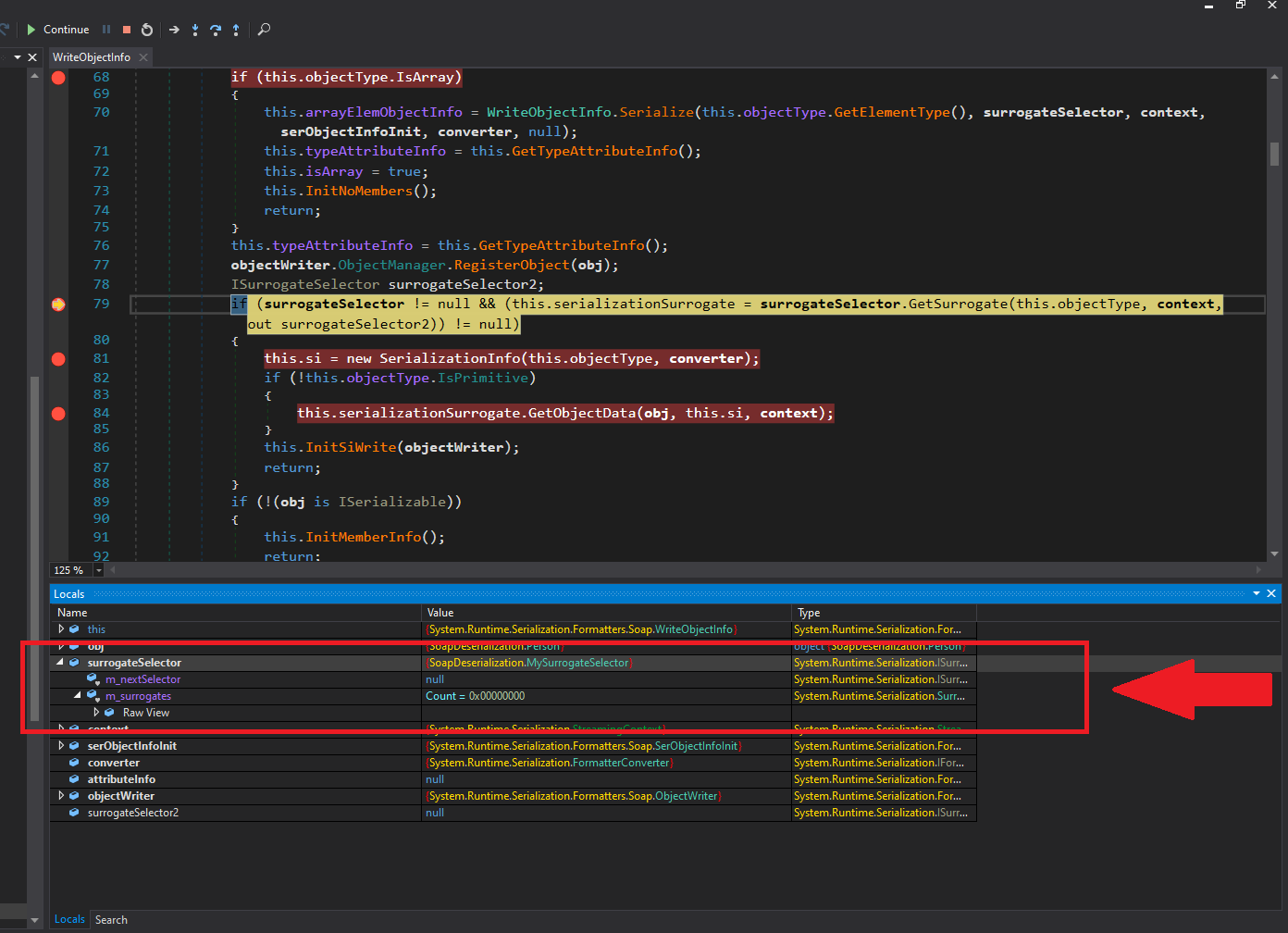This screenshot has width=1288, height=933.
Task: Restore down the application window
Action: [1241, 6]
